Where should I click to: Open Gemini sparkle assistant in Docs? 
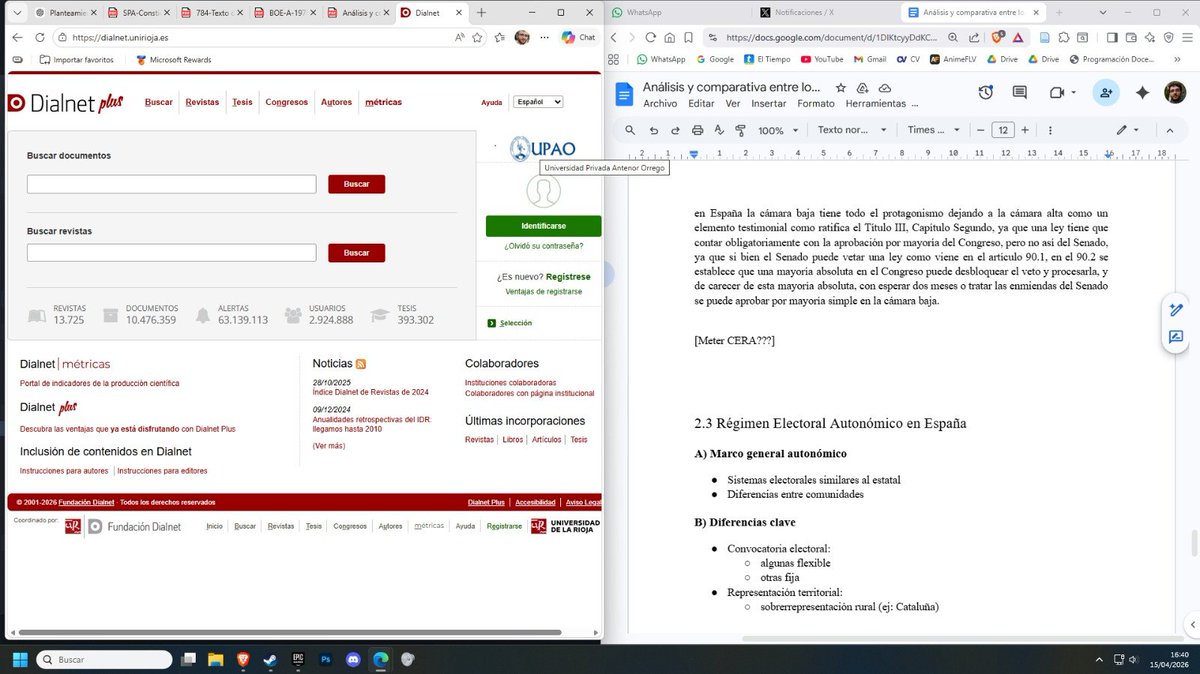[x=1142, y=93]
